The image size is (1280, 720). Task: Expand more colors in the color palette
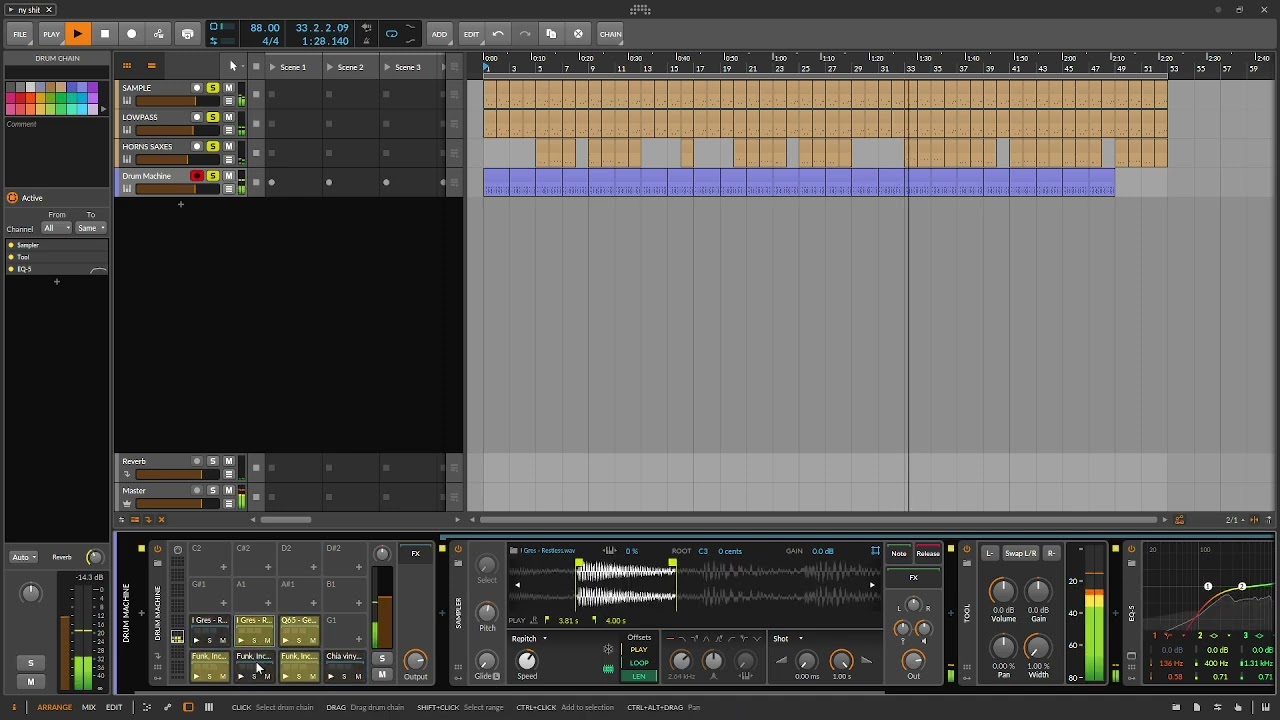click(x=102, y=110)
